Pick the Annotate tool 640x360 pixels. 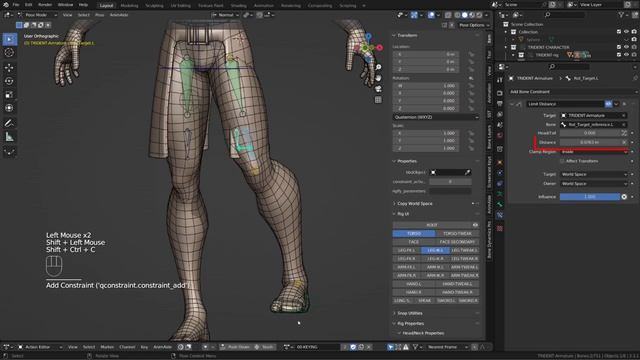9,123
